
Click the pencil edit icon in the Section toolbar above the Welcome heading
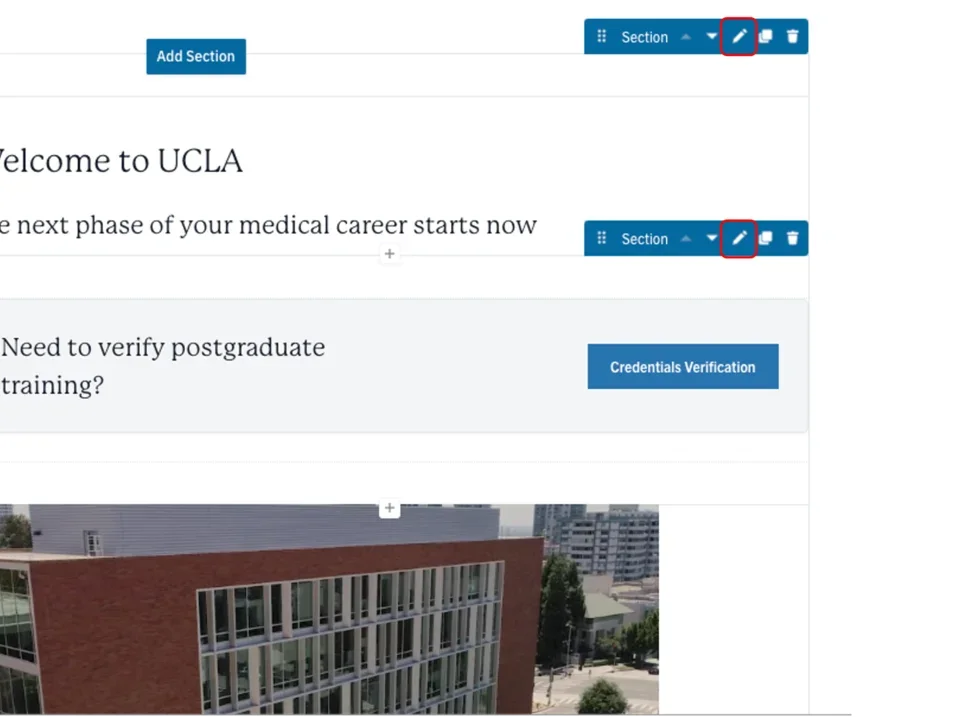[x=739, y=37]
